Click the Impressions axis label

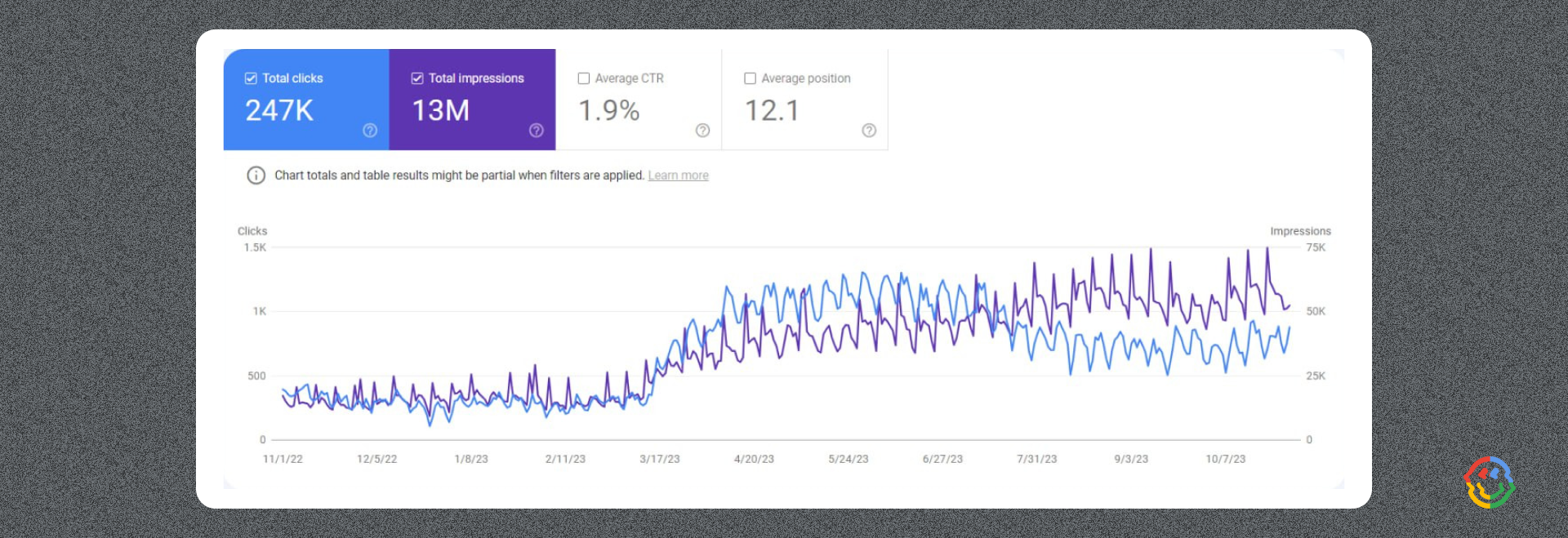[x=1300, y=231]
